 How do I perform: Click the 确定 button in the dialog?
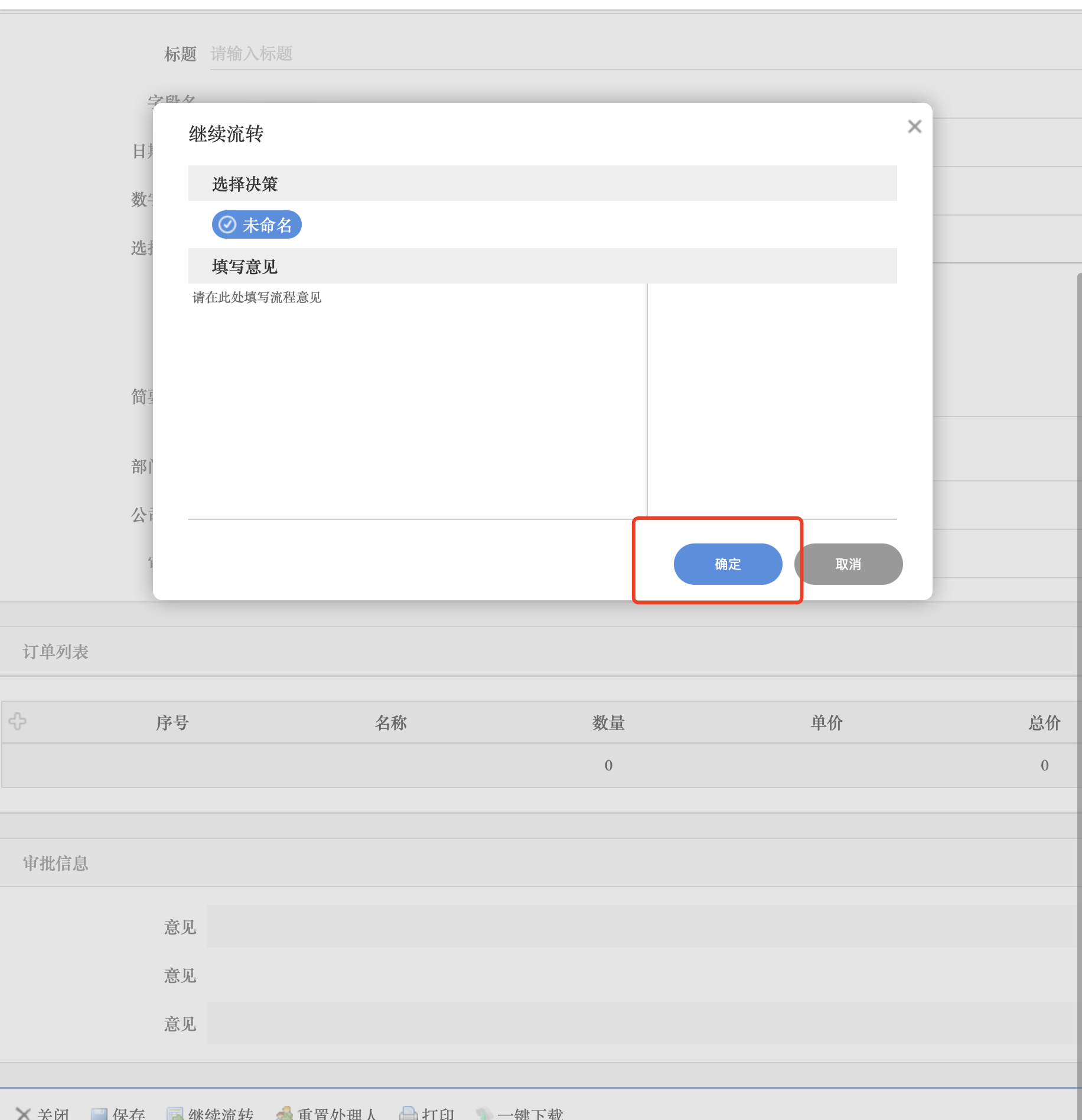point(728,564)
